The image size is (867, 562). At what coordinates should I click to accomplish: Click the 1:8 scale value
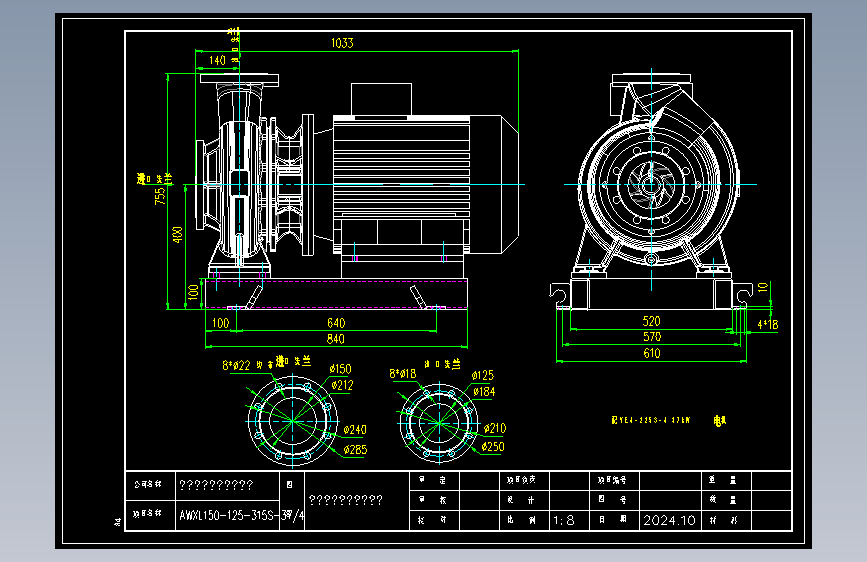pos(563,521)
